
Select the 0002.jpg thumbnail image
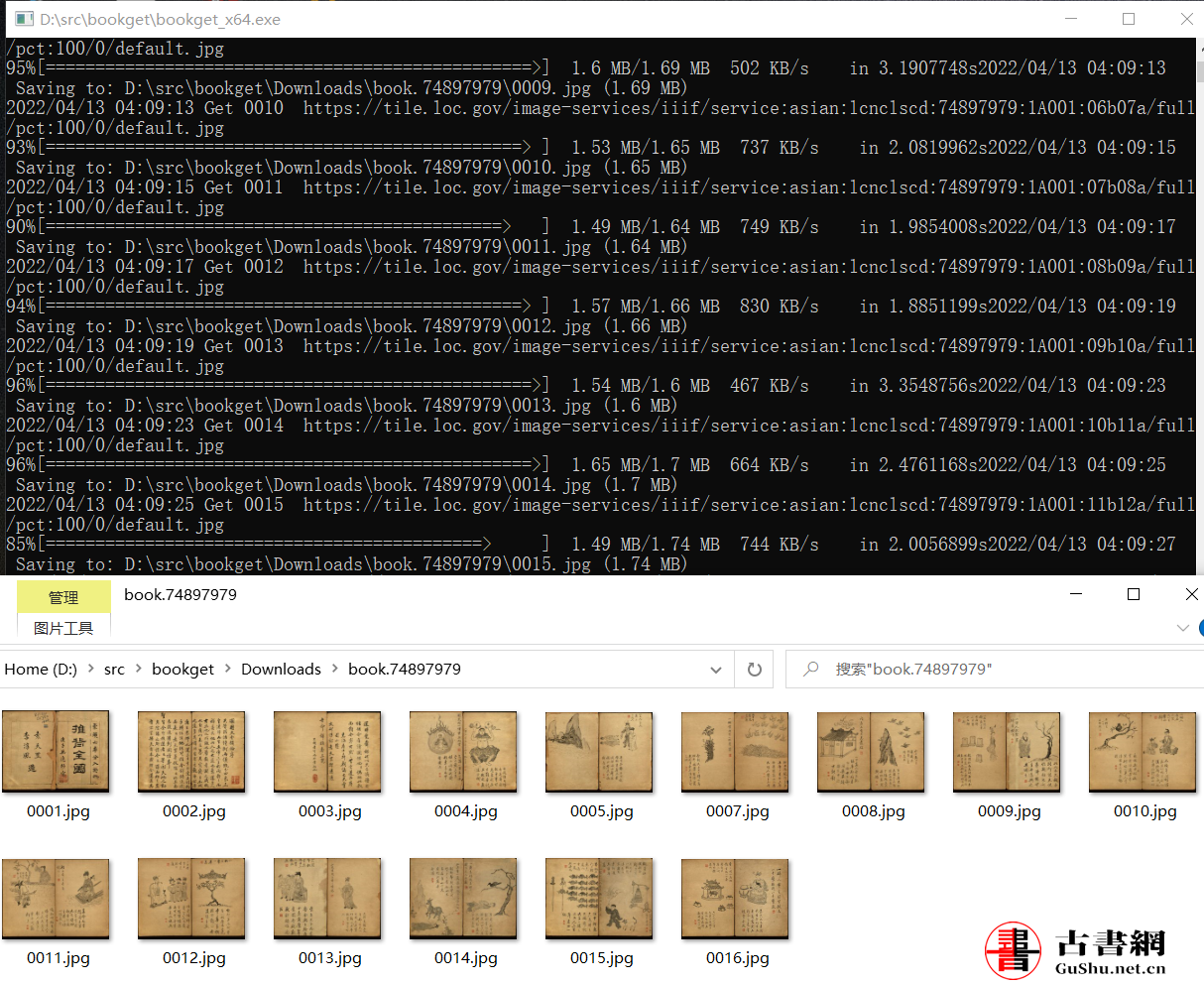191,752
